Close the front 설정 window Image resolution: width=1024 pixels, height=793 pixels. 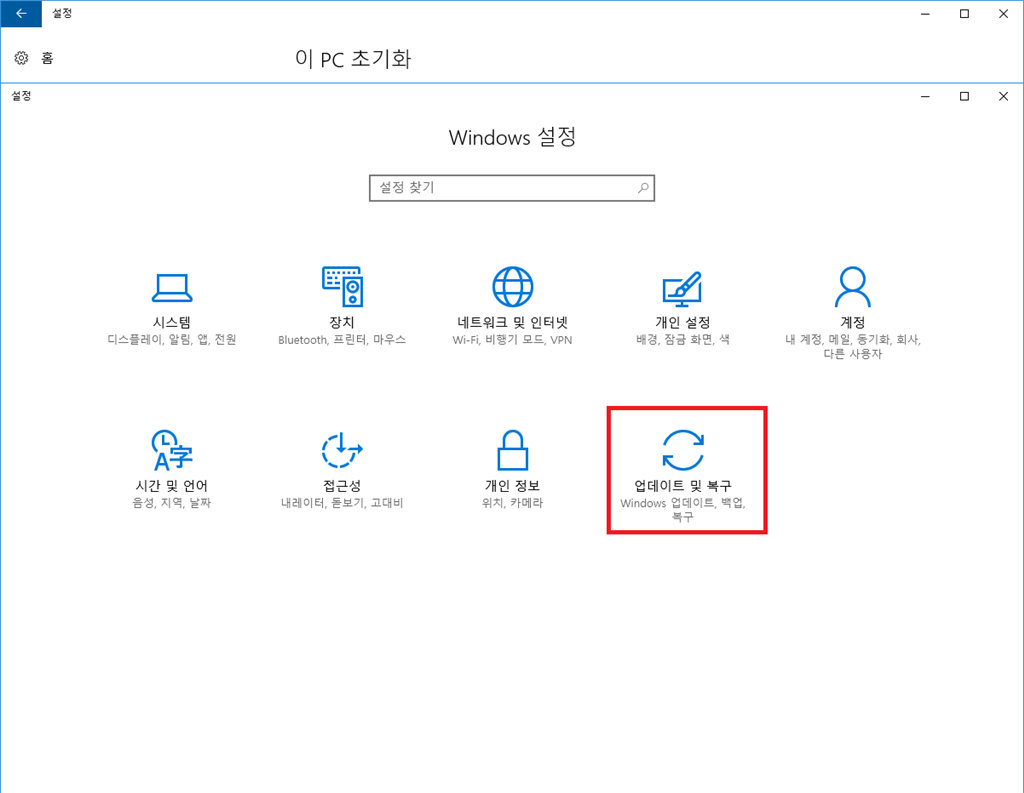tap(1004, 97)
